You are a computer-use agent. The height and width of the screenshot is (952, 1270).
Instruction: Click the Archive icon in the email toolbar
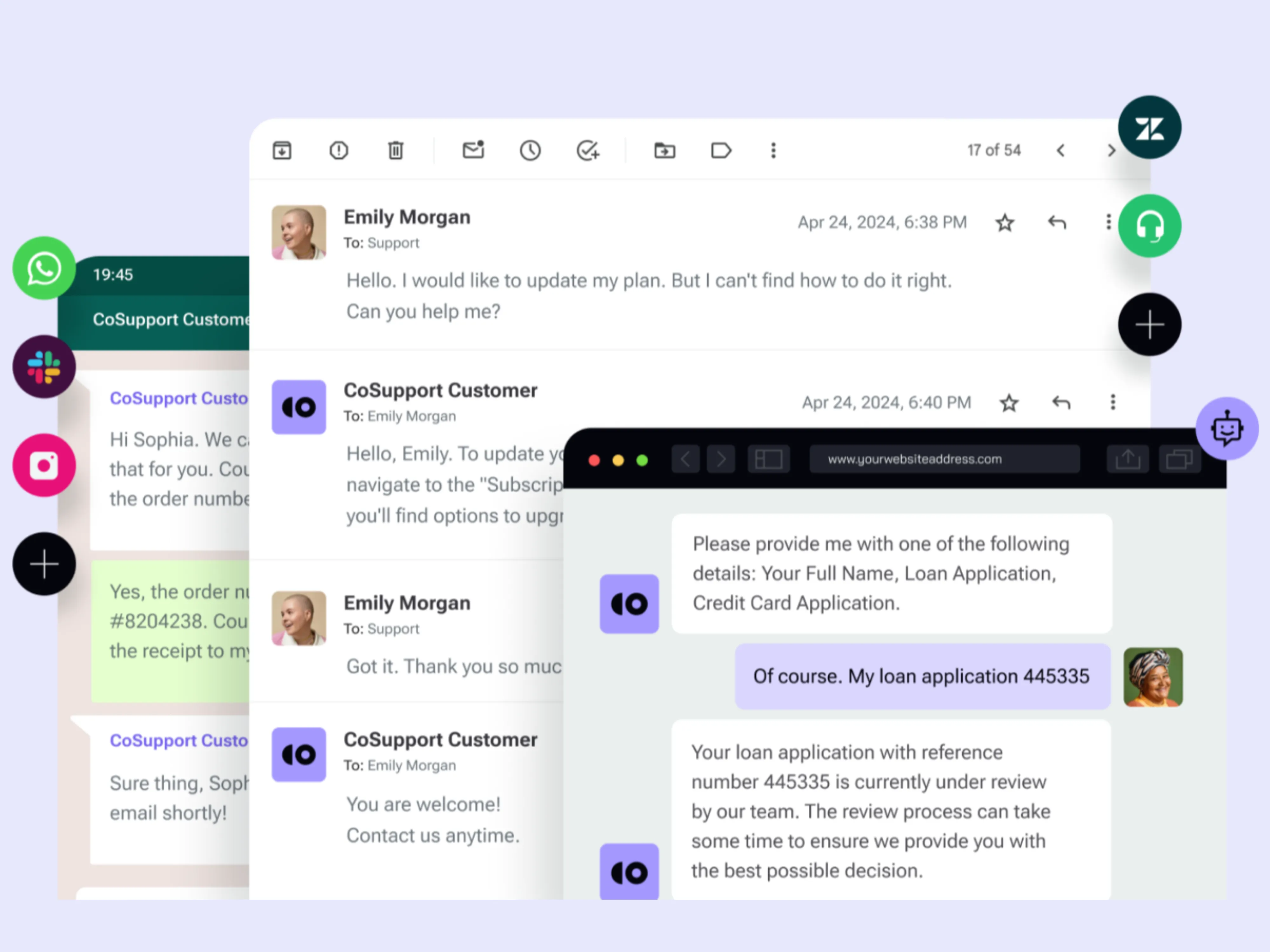282,150
